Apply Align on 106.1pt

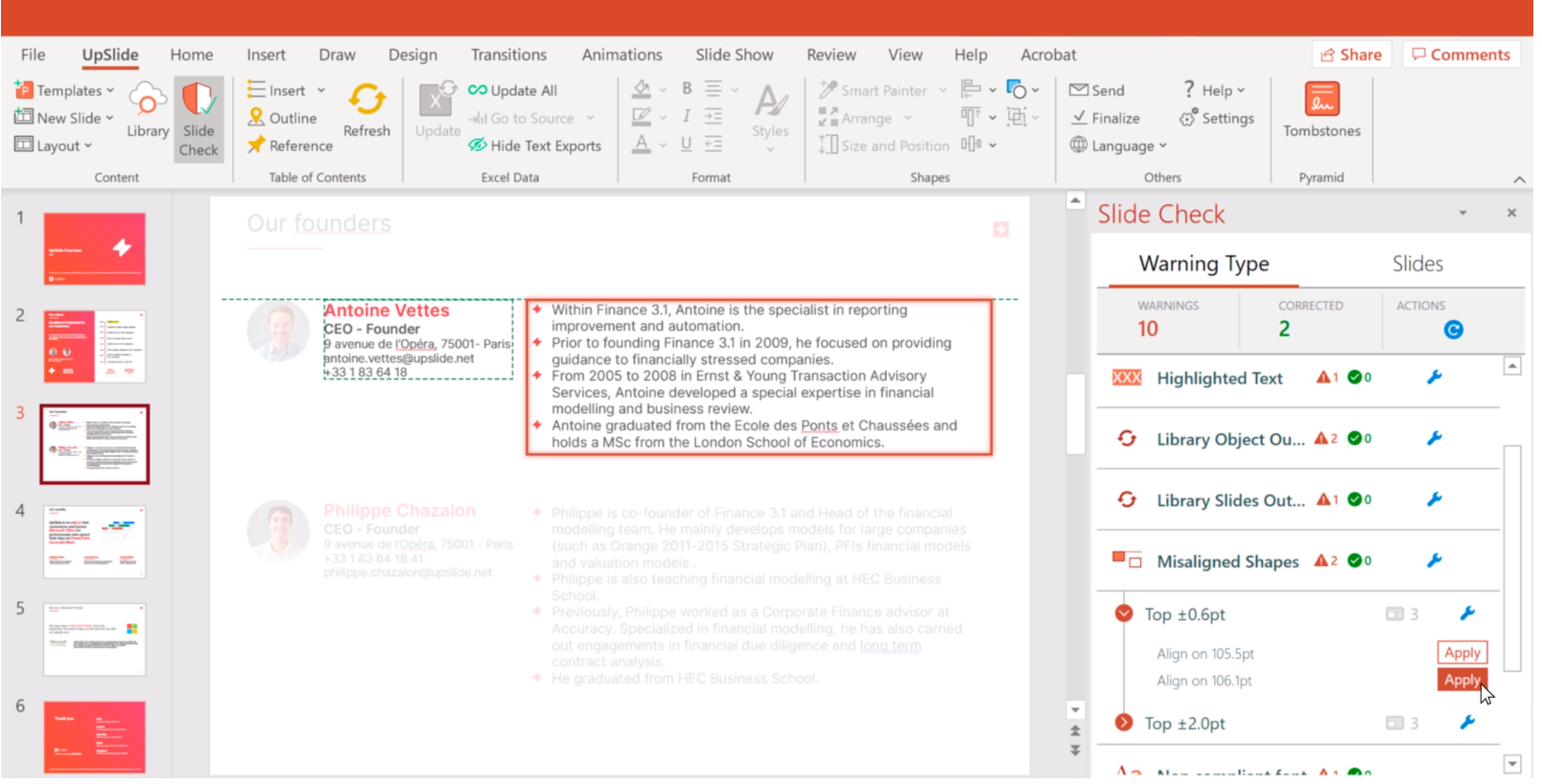pos(1462,680)
